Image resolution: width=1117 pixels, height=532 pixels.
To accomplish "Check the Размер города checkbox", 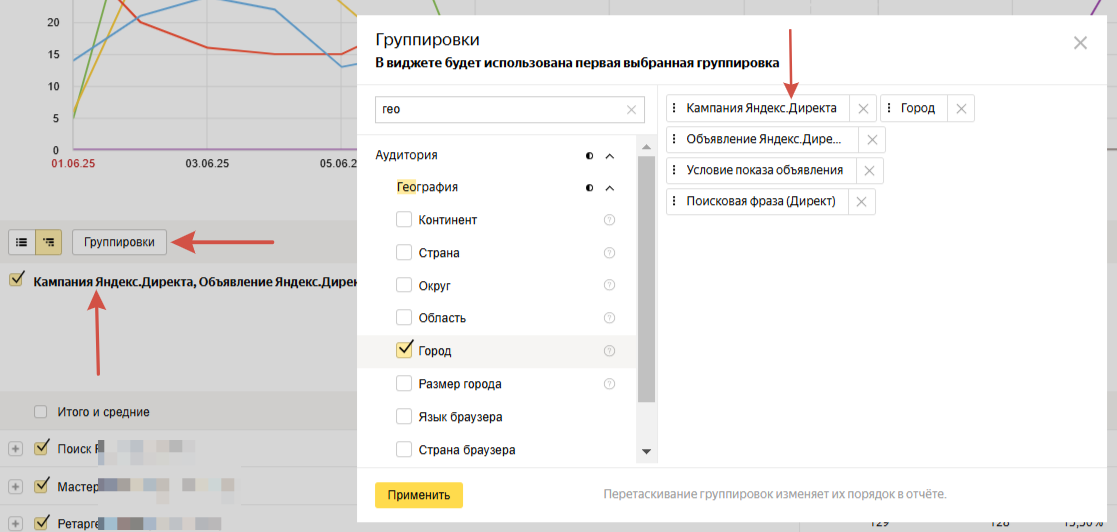I will pyautogui.click(x=404, y=384).
